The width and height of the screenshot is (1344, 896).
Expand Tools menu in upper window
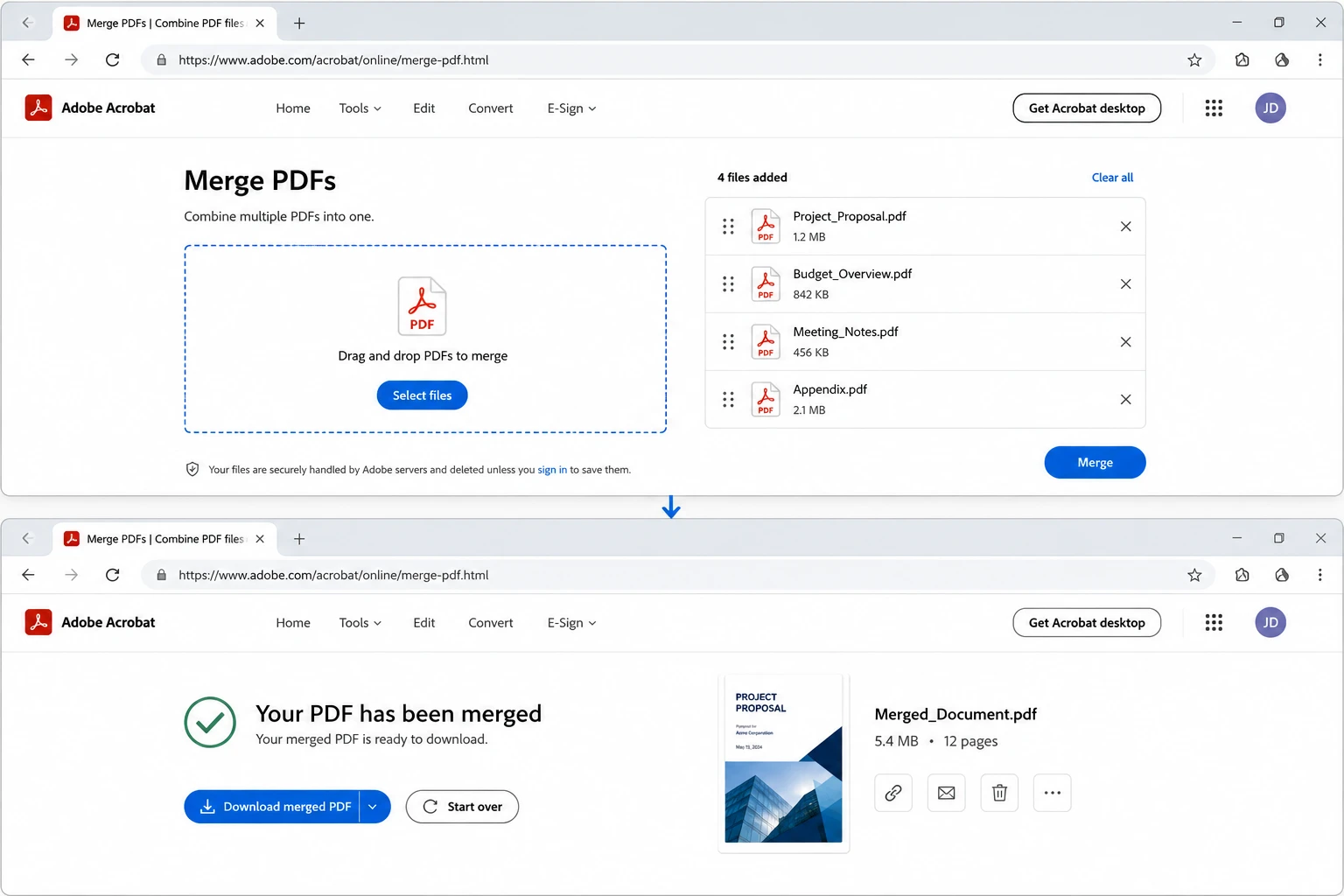coord(360,108)
